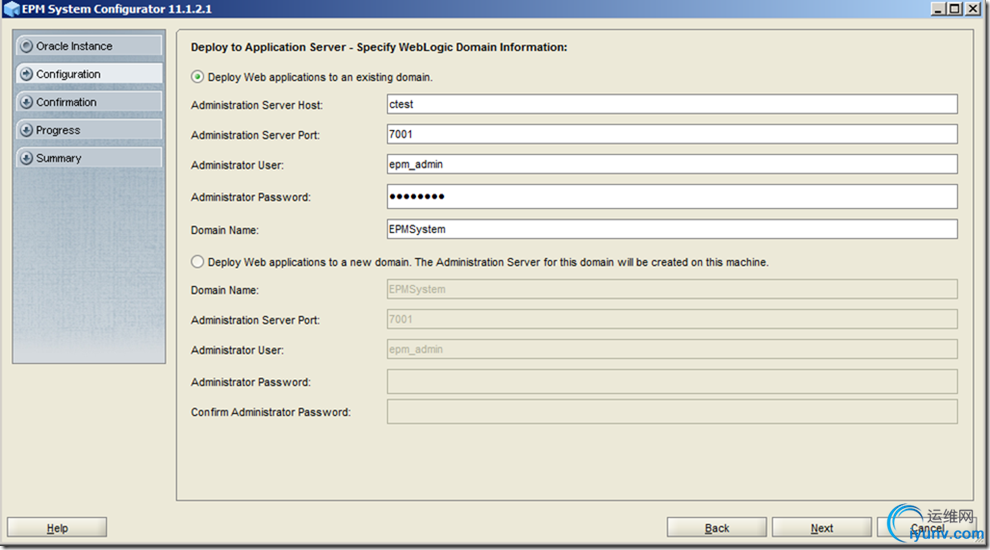Viewport: 990px width, 550px height.
Task: Click the Administrator Password field
Action: pos(672,196)
